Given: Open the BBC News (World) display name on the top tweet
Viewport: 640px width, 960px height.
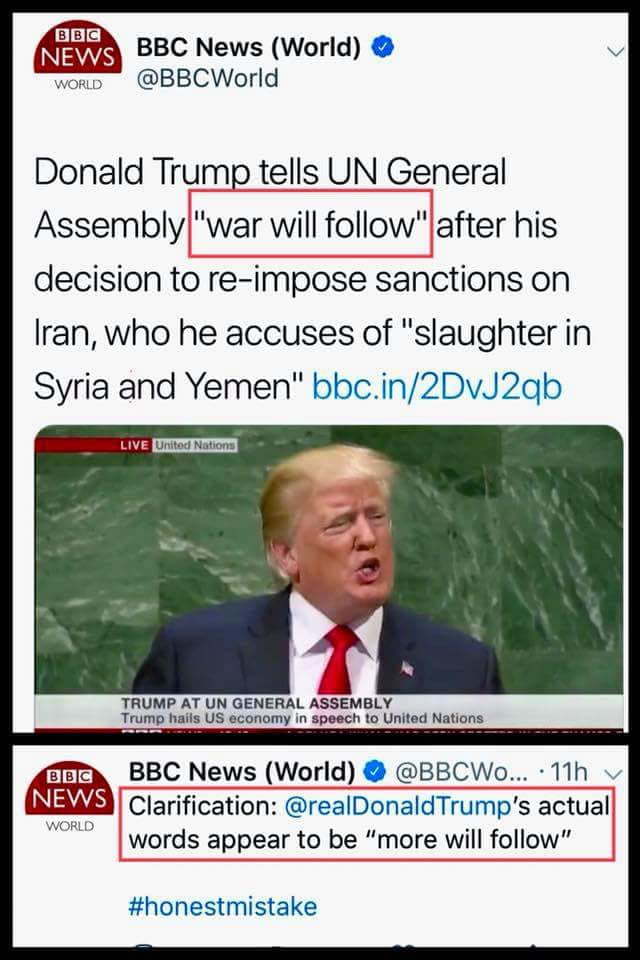Looking at the screenshot, I should (248, 47).
